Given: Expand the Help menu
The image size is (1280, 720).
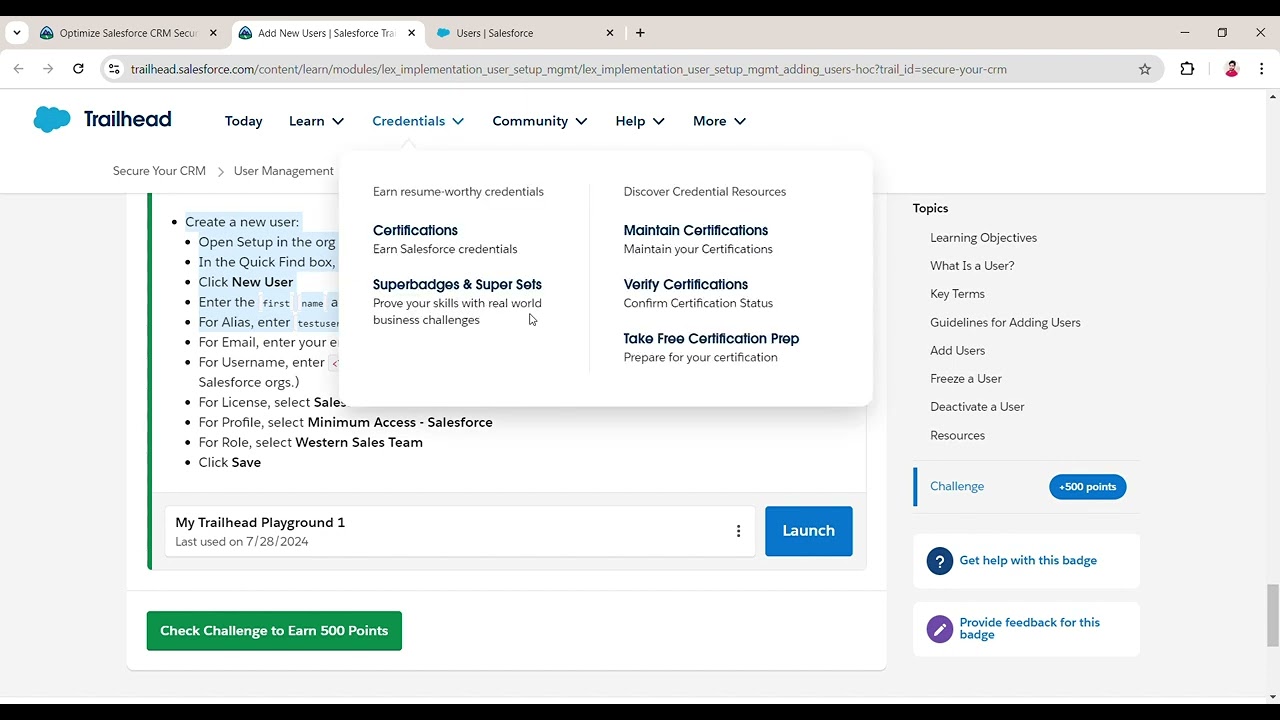Looking at the screenshot, I should click(640, 121).
